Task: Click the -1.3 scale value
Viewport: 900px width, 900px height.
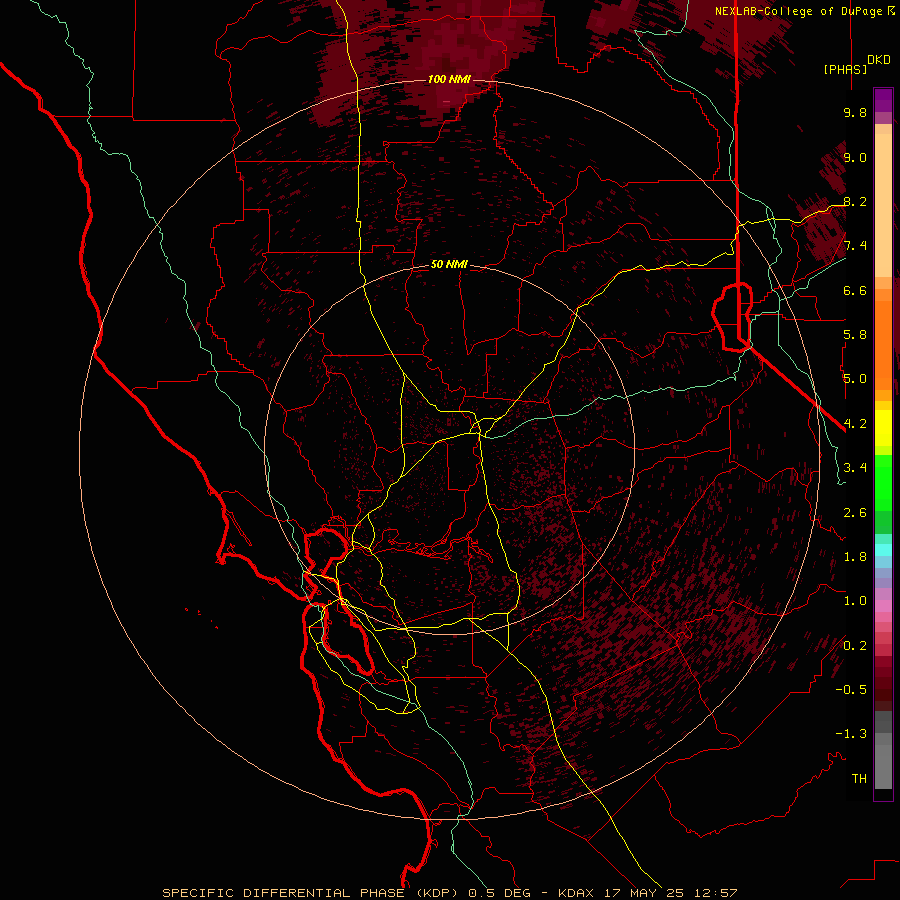Action: pos(851,734)
